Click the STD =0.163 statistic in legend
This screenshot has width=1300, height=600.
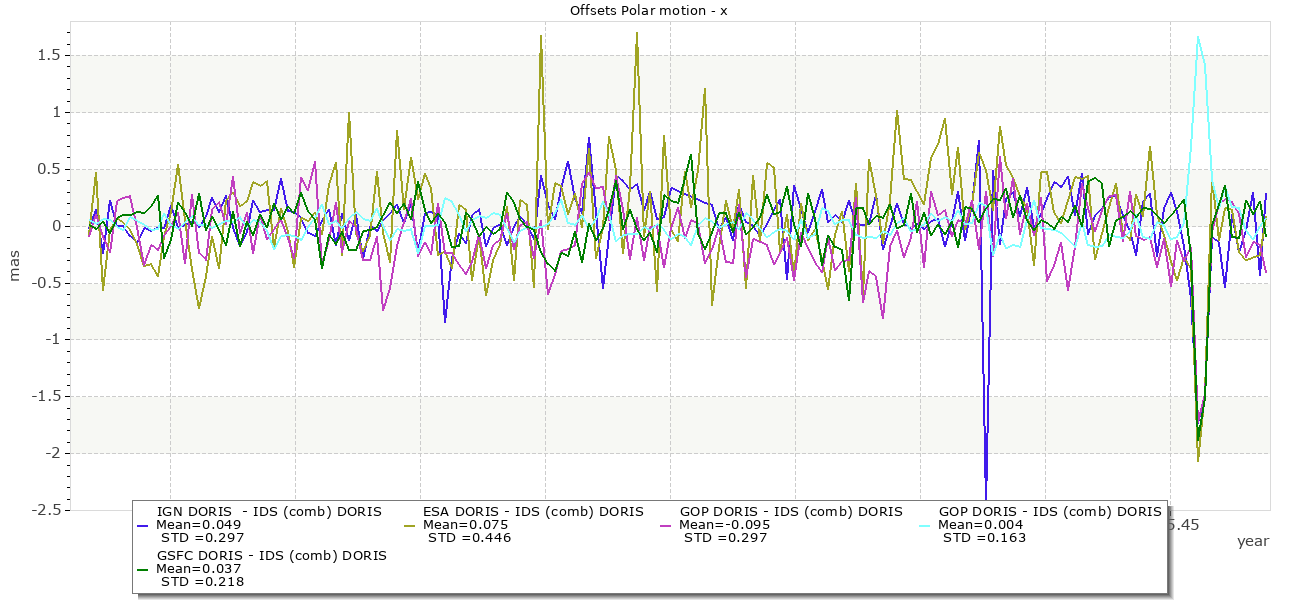coord(984,538)
